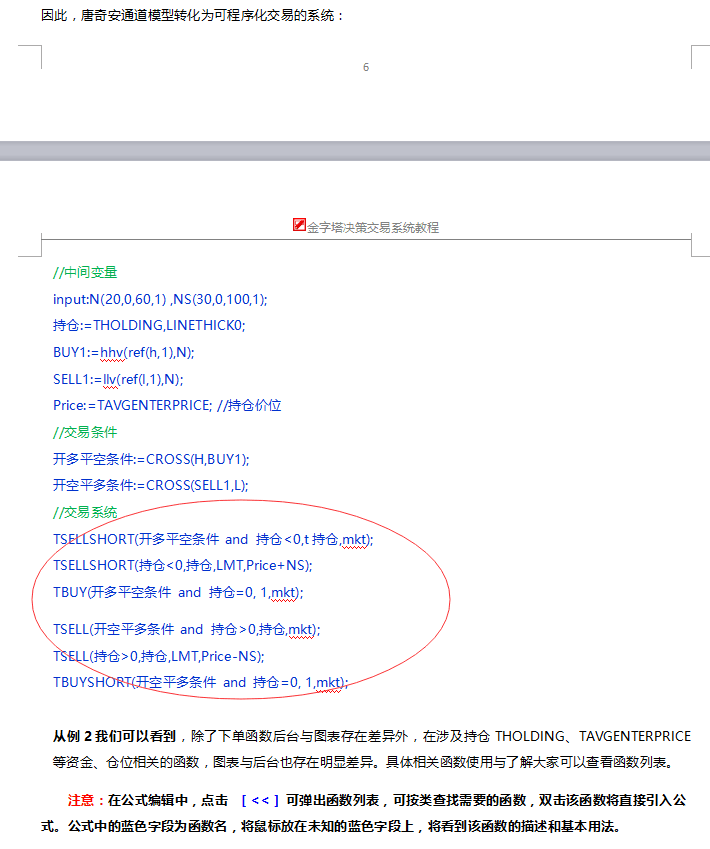Click the blue '[ << ]' text
Viewport: 710px width, 849px height.
[259, 800]
